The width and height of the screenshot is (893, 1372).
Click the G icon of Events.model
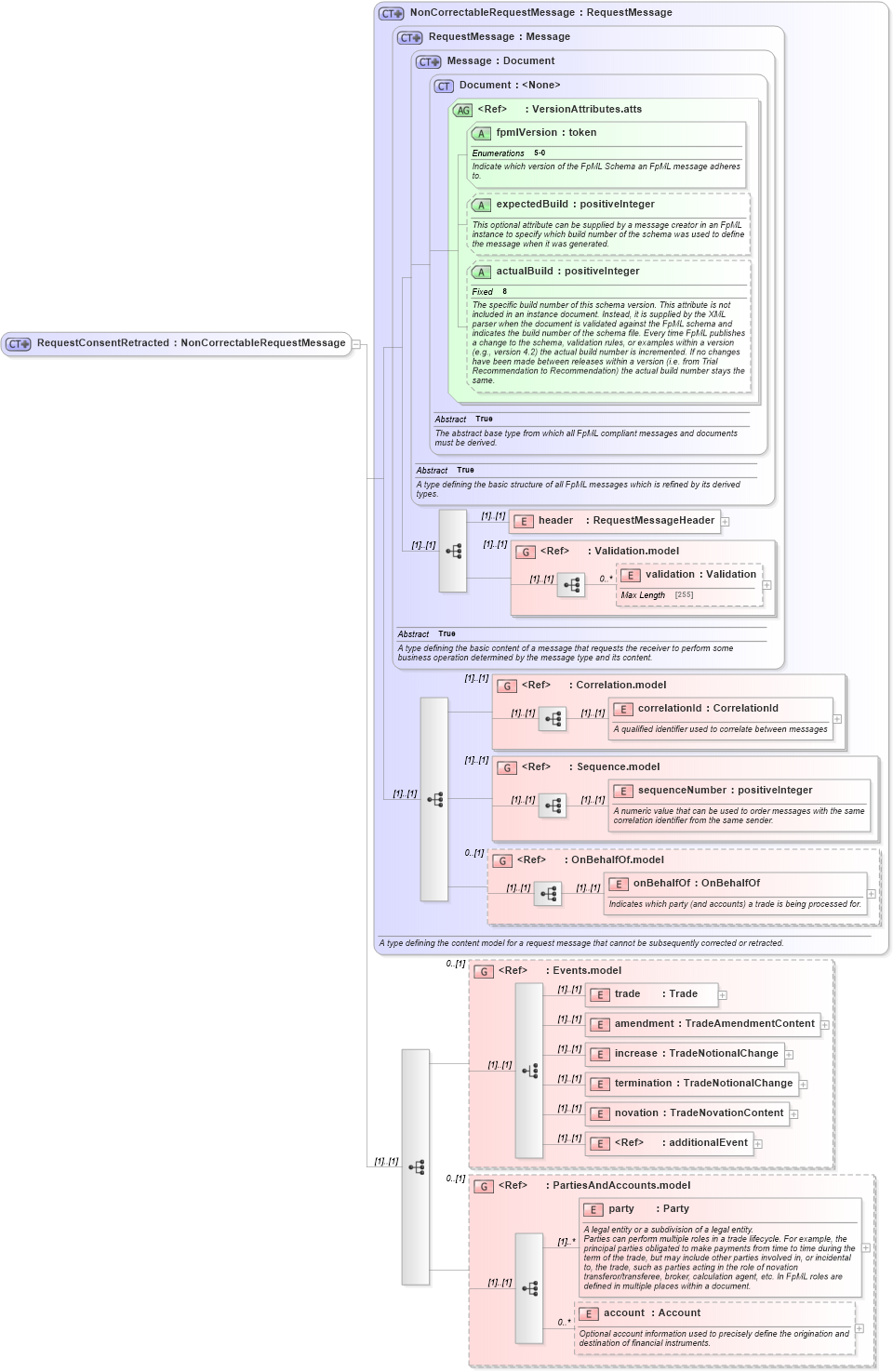point(484,972)
